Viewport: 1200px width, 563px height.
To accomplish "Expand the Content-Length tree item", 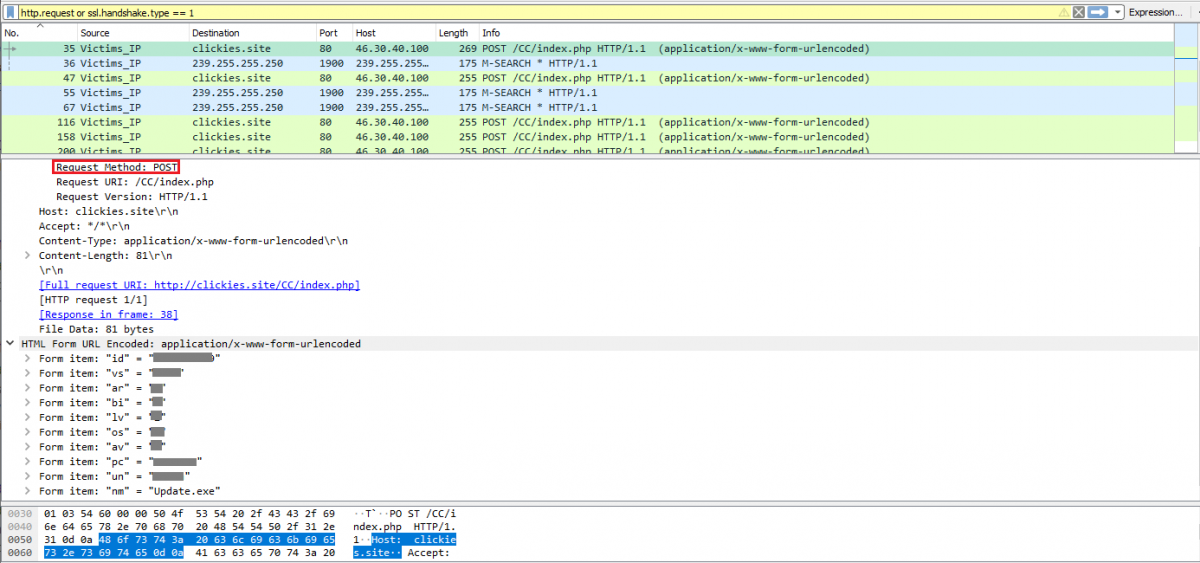I will [x=29, y=256].
